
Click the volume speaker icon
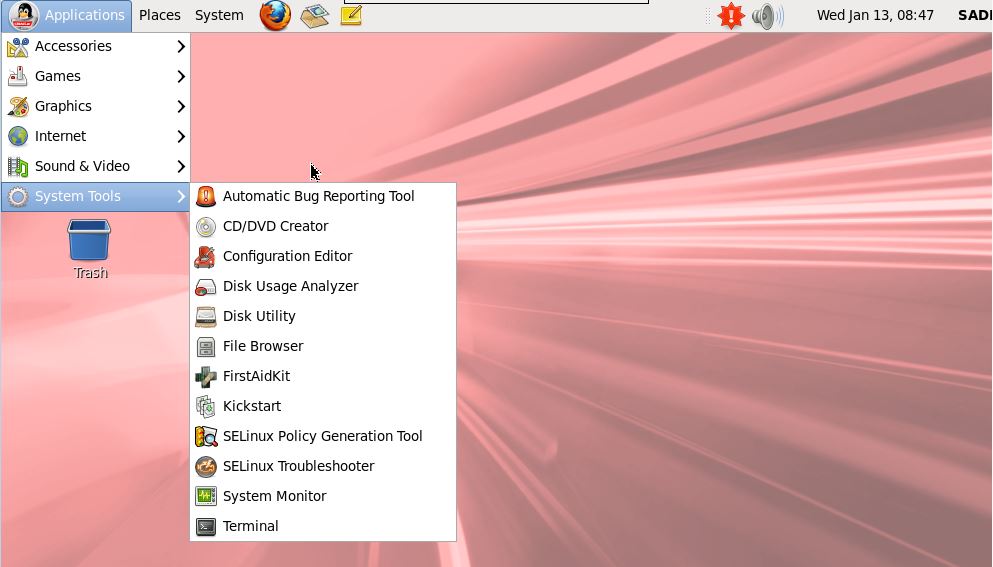(x=768, y=16)
